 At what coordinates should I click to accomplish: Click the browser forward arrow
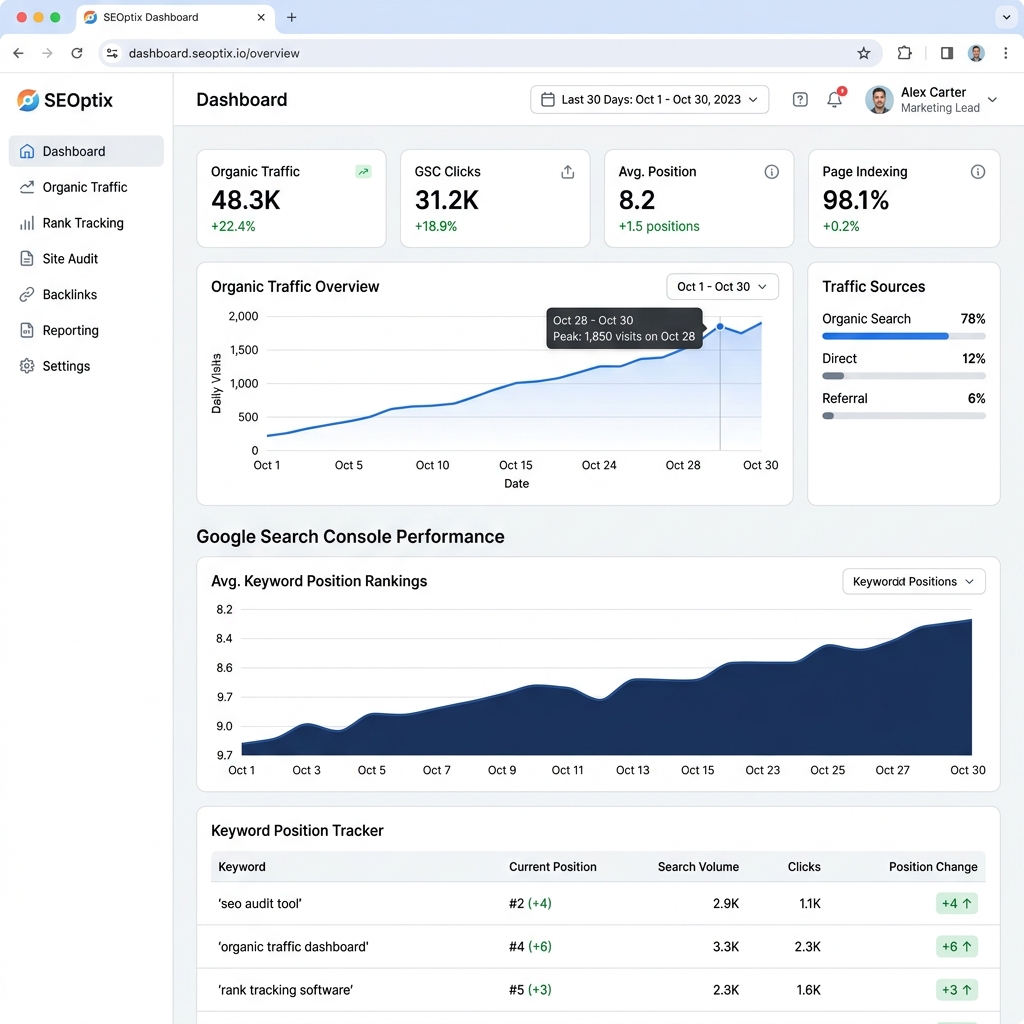(x=47, y=53)
